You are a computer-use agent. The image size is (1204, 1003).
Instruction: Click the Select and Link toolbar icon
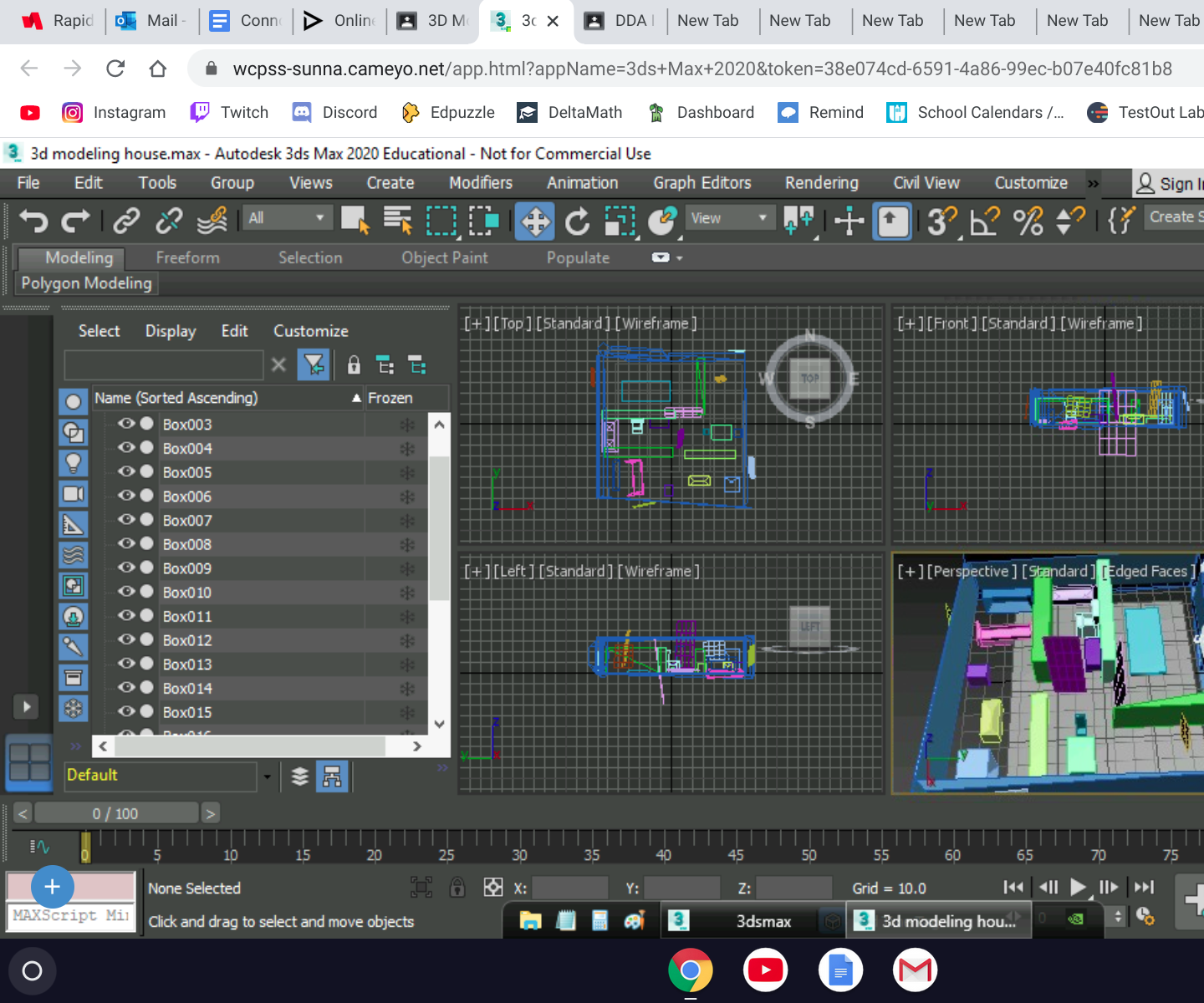pos(127,220)
